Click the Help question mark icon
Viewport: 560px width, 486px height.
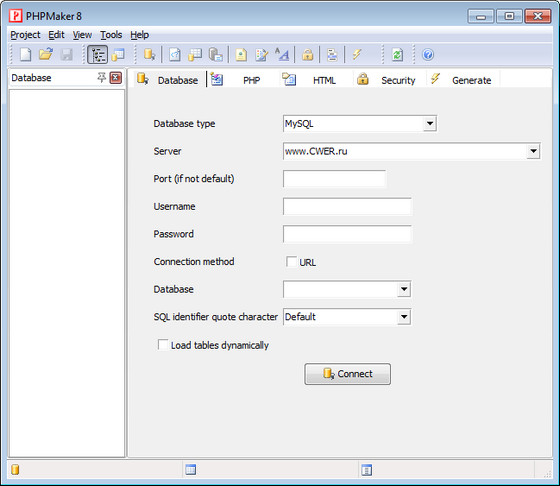[x=428, y=55]
